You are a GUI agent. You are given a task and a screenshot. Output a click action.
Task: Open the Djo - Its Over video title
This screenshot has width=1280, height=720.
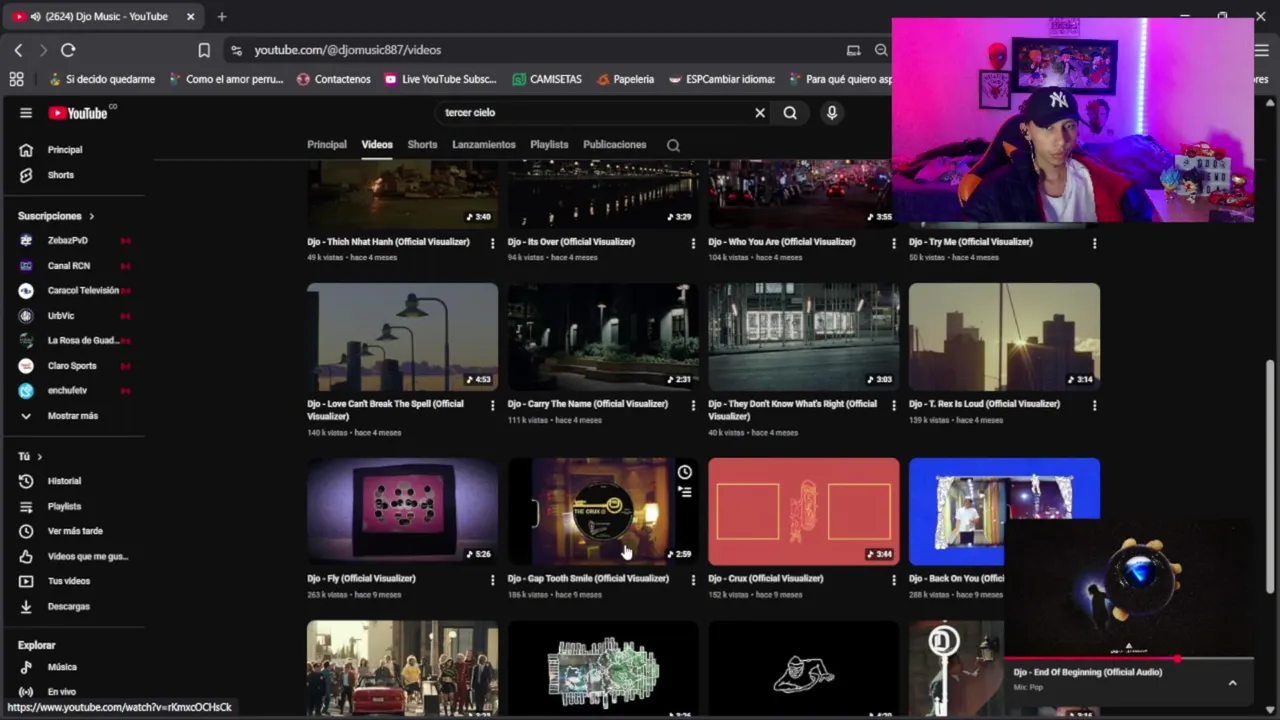click(571, 242)
